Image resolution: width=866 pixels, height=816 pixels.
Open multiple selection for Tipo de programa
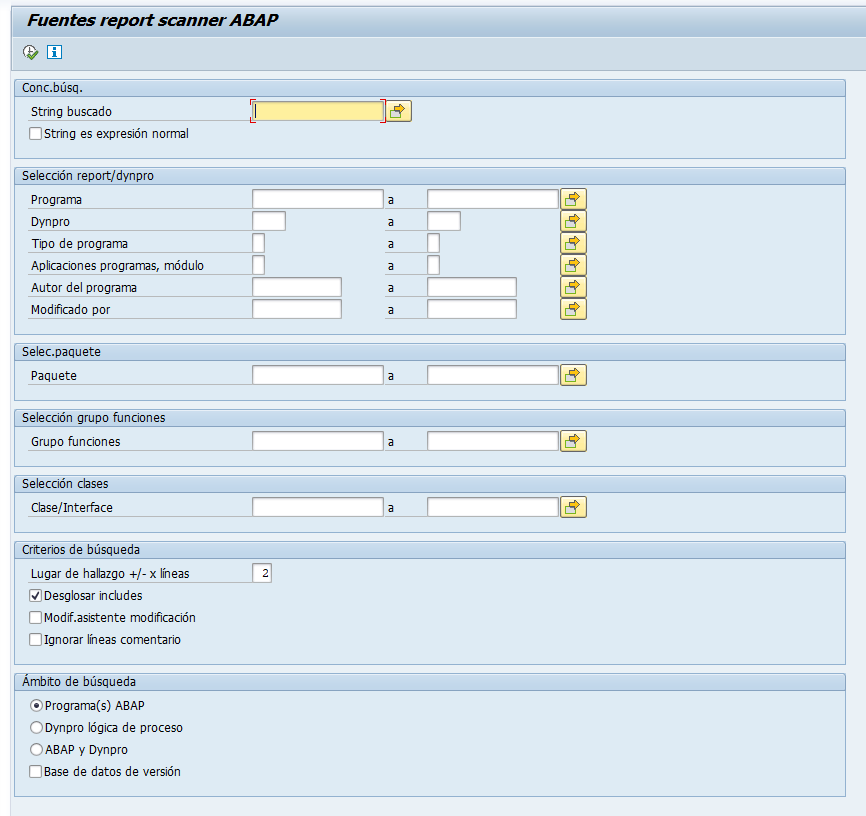coord(572,242)
